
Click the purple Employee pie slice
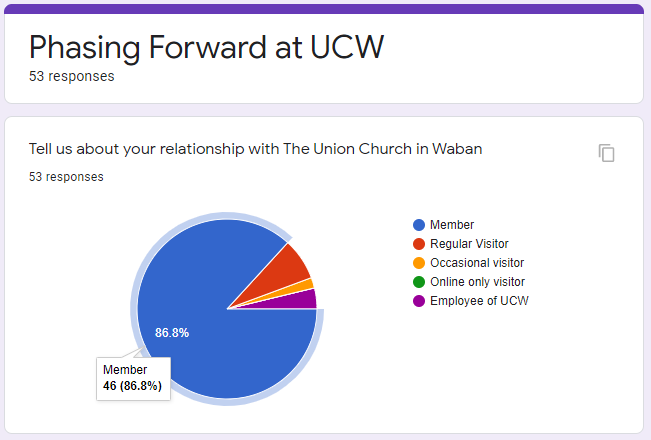(x=305, y=301)
